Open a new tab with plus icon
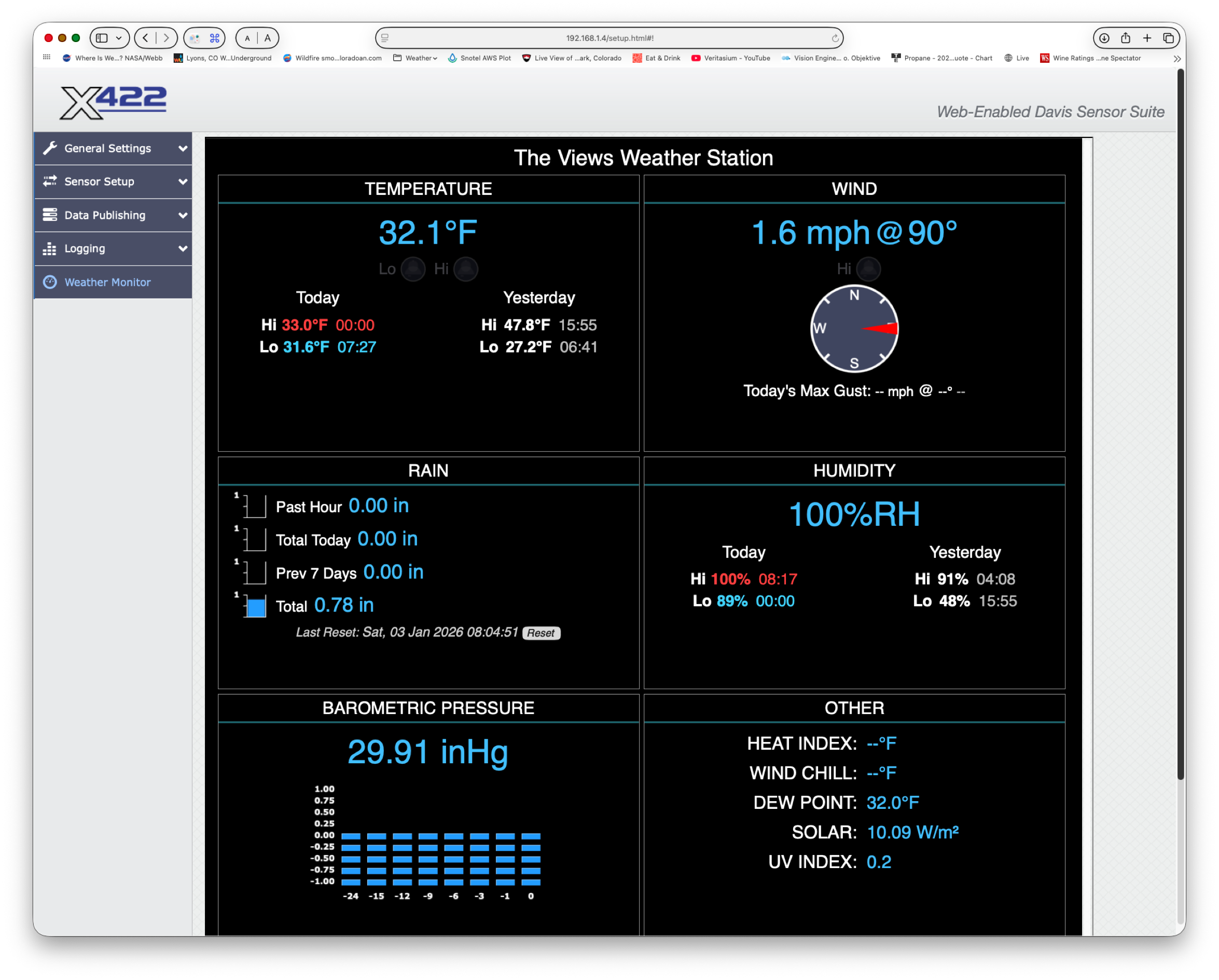This screenshot has width=1219, height=980. [1146, 38]
